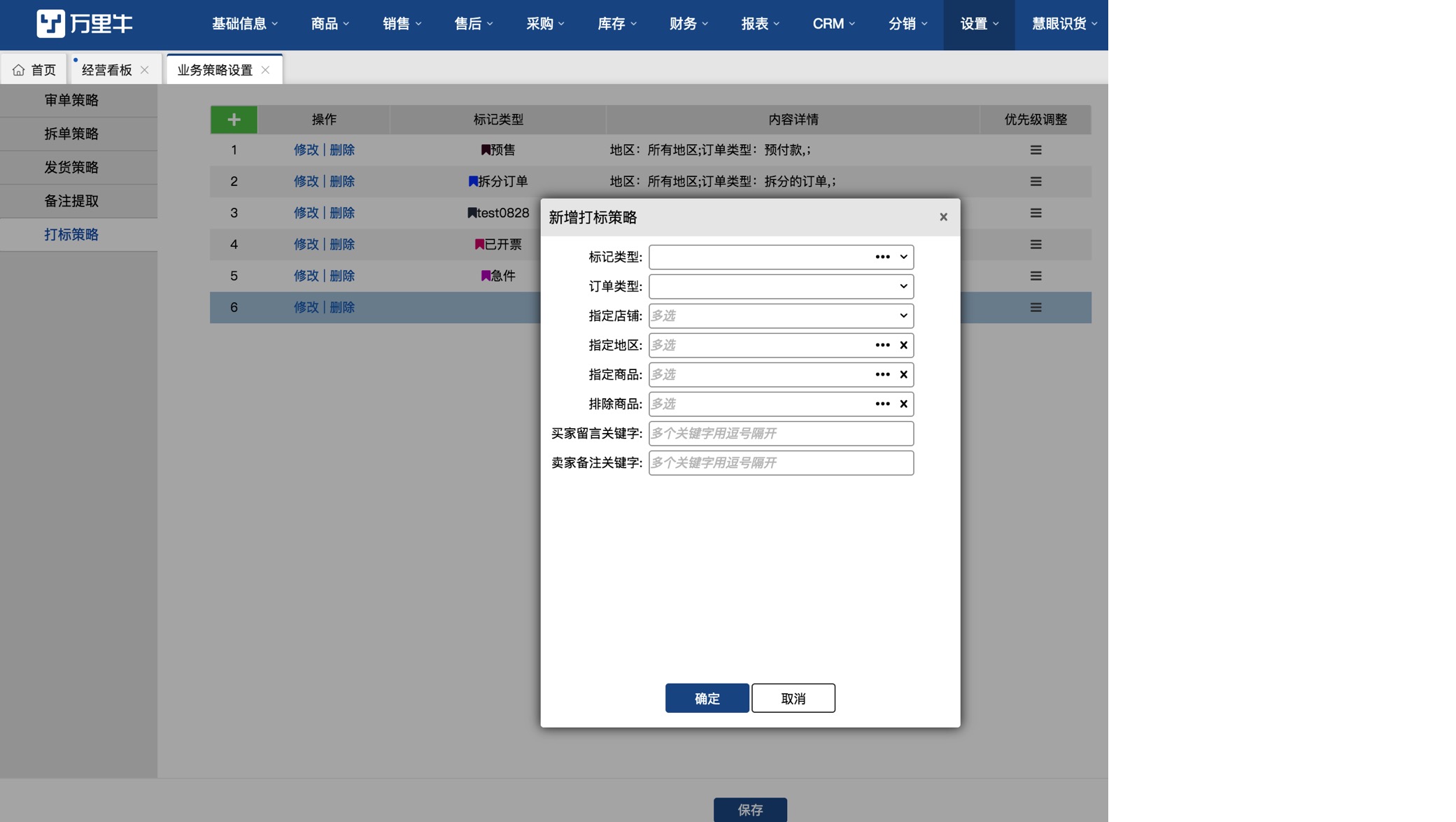The image size is (1456, 822).
Task: Clear the 指定商品 selection with the X icon
Action: coord(903,374)
